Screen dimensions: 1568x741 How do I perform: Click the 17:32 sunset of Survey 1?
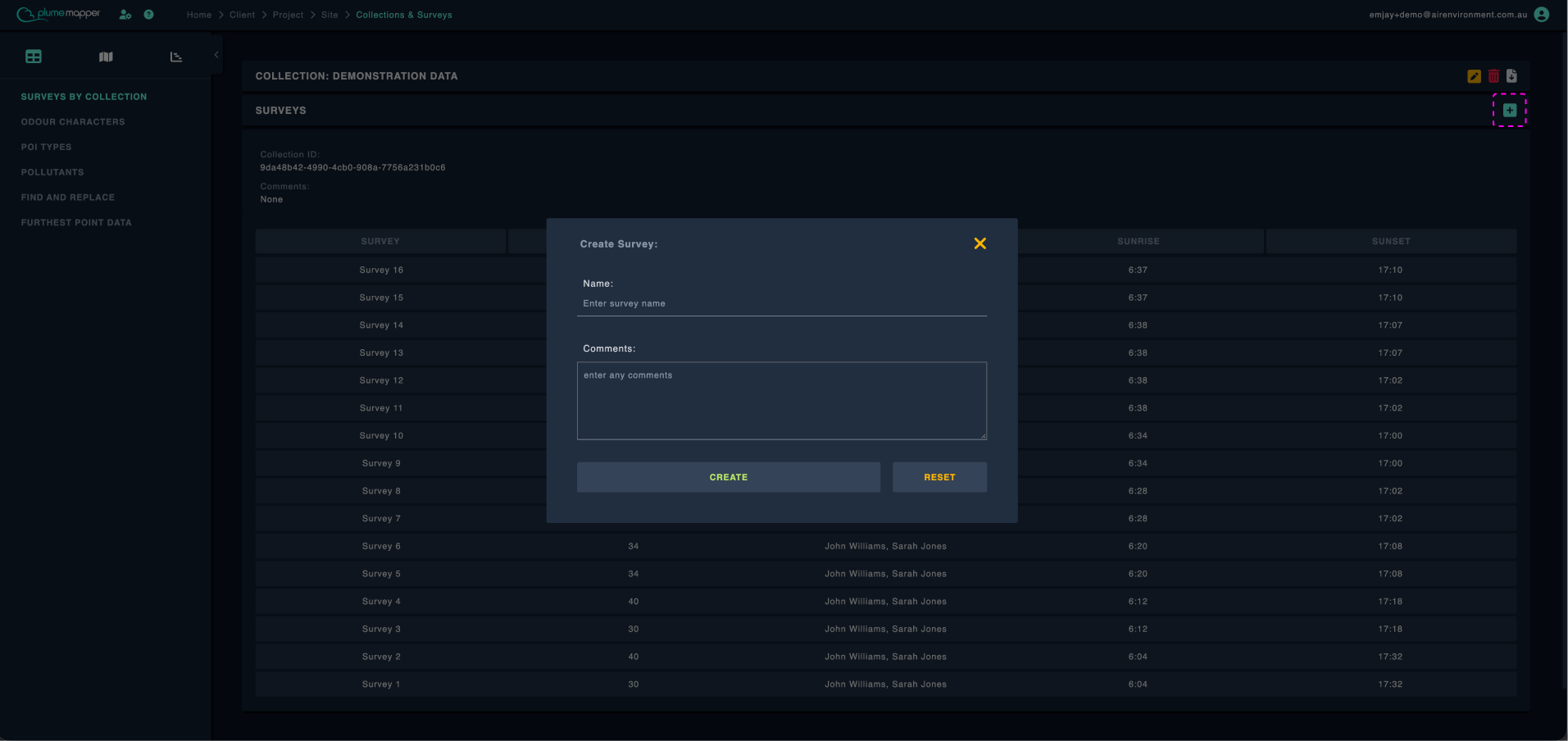coord(1390,684)
